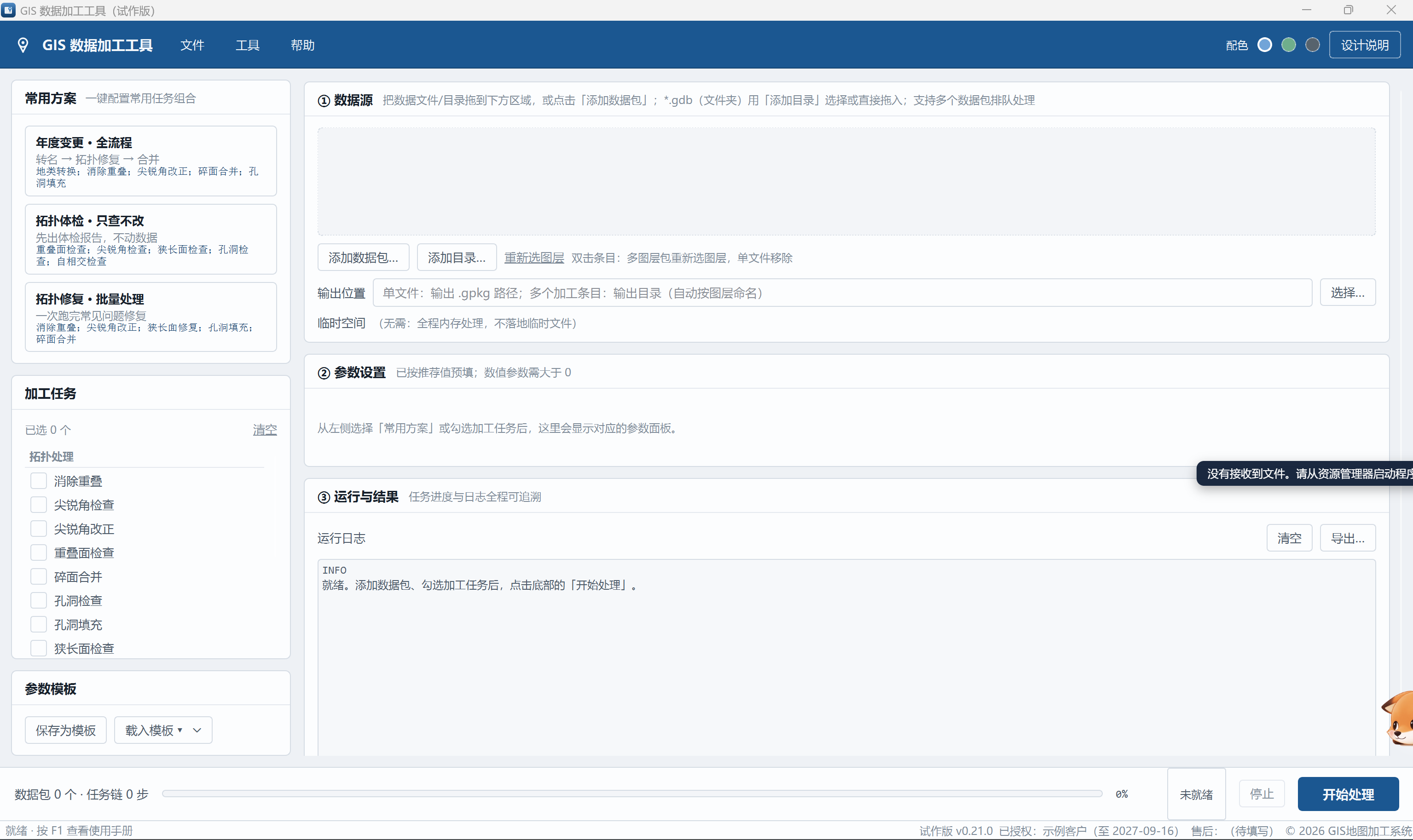Click the ③ 运行与结果 section heading
Image resolution: width=1413 pixels, height=840 pixels.
pyautogui.click(x=358, y=497)
